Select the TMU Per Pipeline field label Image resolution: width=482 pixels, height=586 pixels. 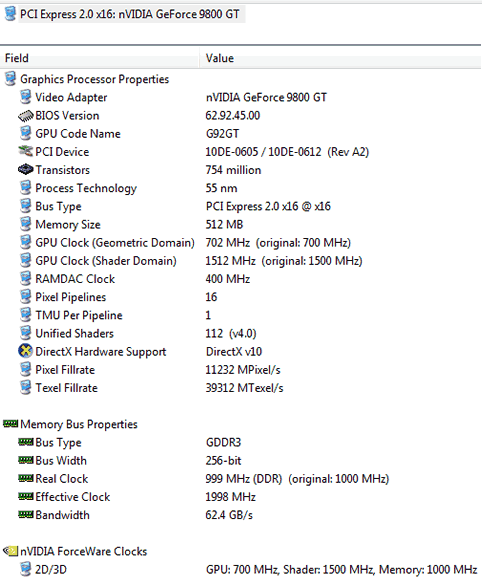pyautogui.click(x=79, y=315)
